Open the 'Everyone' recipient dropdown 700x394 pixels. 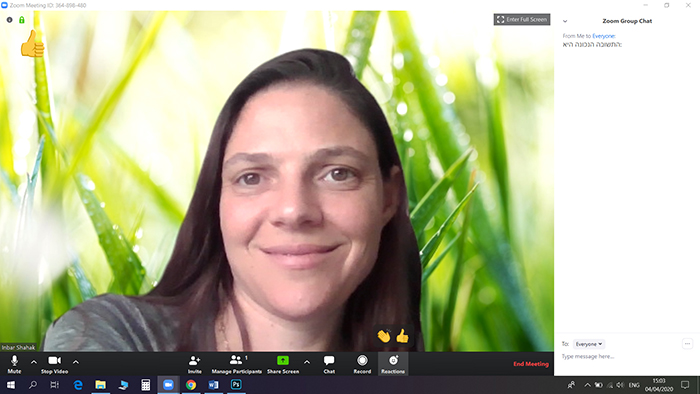tap(589, 344)
